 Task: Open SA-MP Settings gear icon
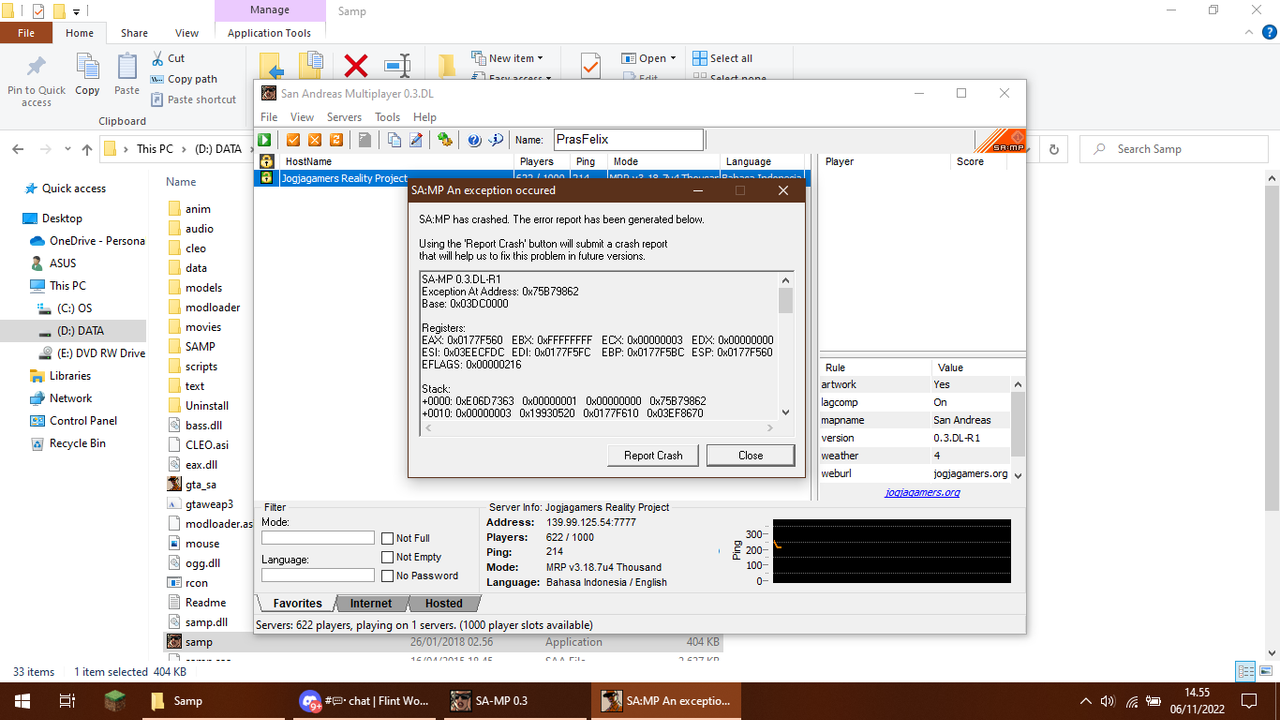pyautogui.click(x=445, y=140)
